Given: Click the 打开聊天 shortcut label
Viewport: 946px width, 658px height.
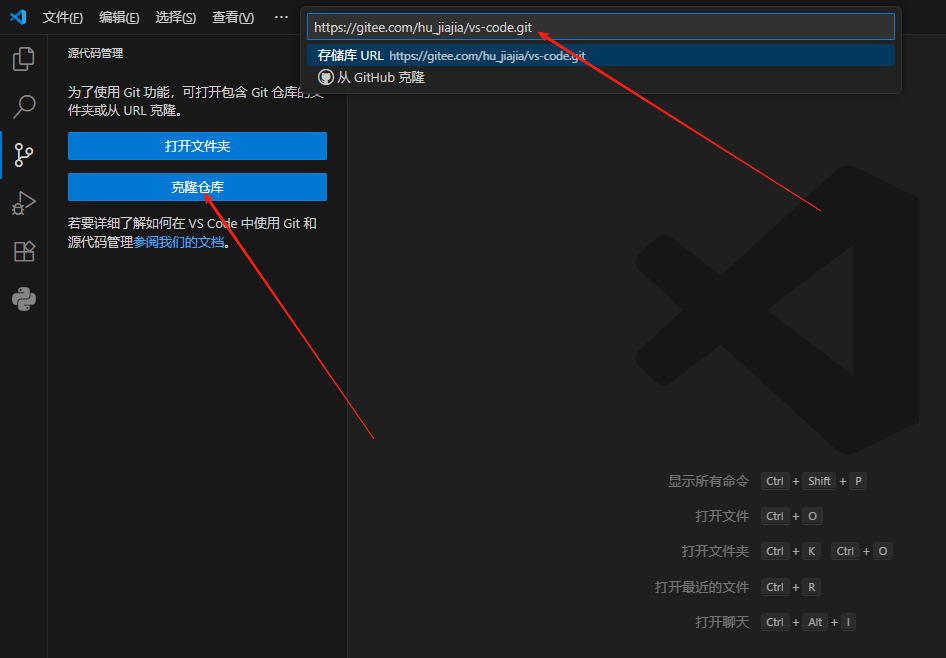Looking at the screenshot, I should (x=722, y=622).
